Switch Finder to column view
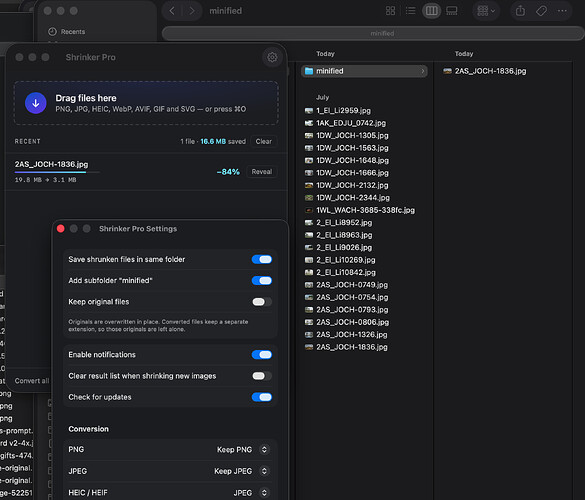Screen dimensions: 585x500 (x=431, y=11)
